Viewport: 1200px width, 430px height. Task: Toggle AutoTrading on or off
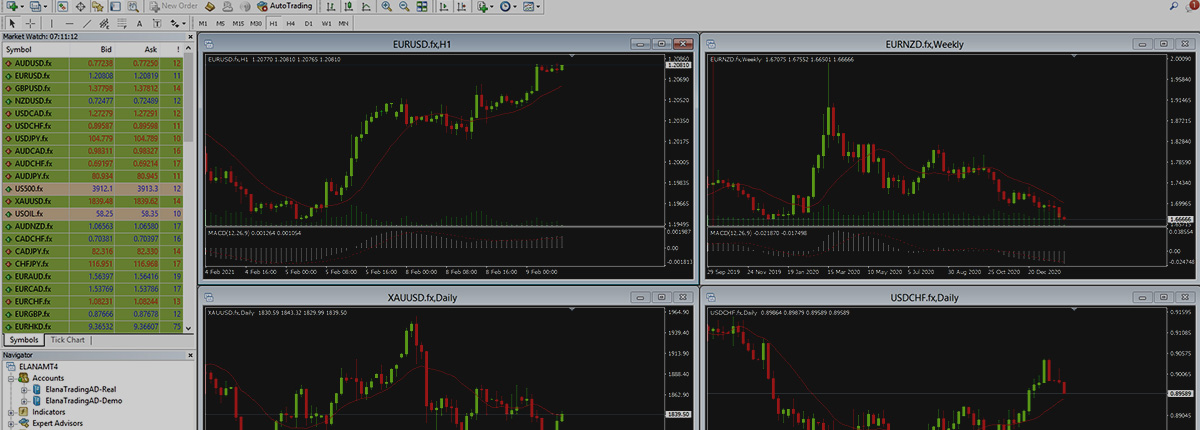pos(284,6)
